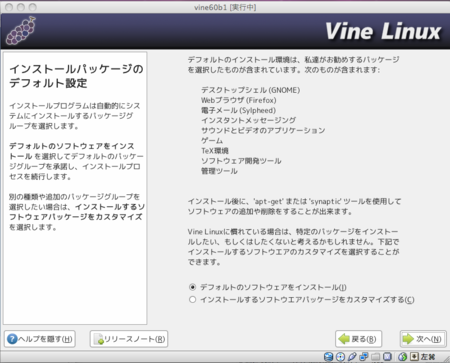Screen dimensions: 450x363
Task: Click the VirtualBox network adapters icon
Action: (364, 356)
